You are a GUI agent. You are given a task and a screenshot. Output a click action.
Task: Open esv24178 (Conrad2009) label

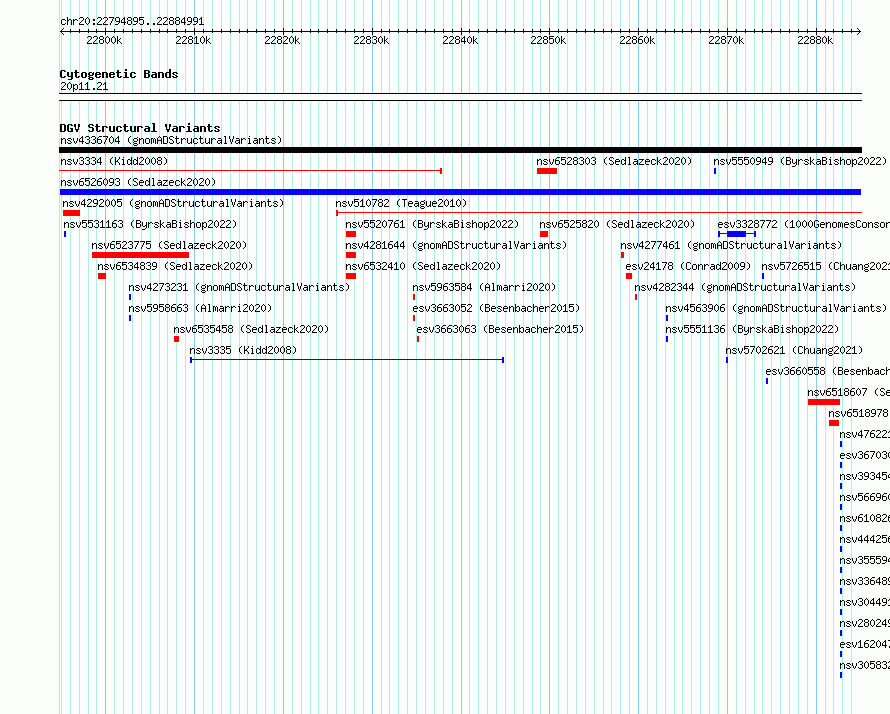688,266
